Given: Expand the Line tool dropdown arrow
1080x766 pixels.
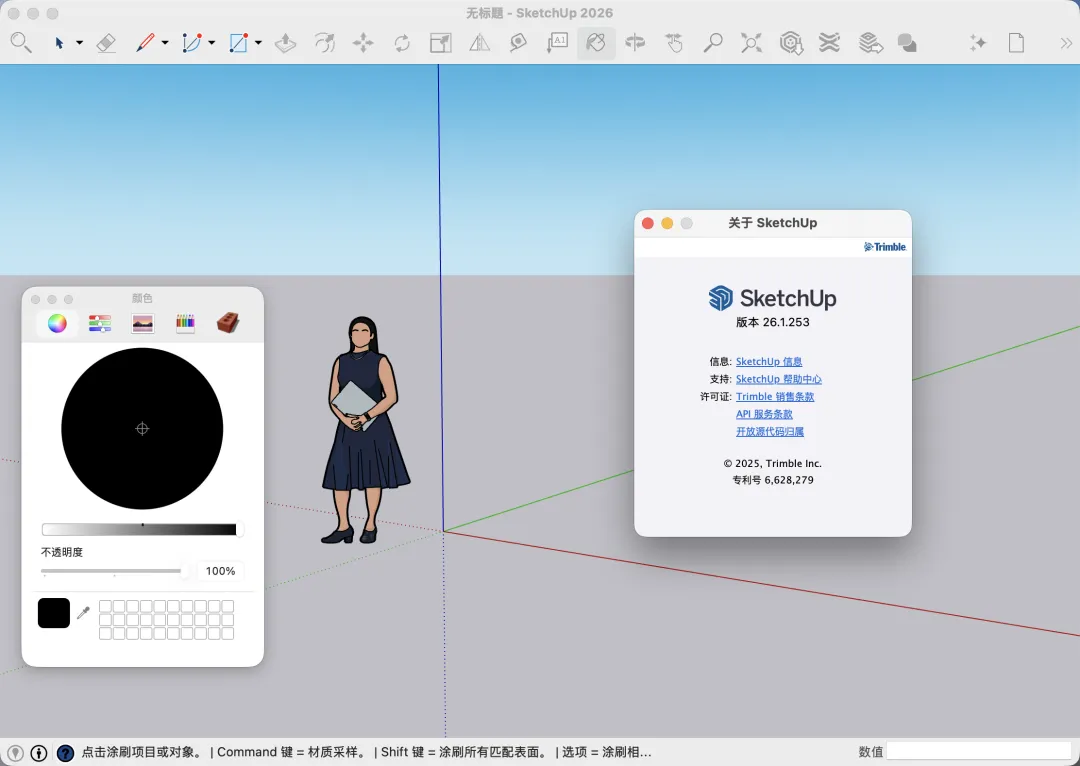Looking at the screenshot, I should click(x=165, y=43).
